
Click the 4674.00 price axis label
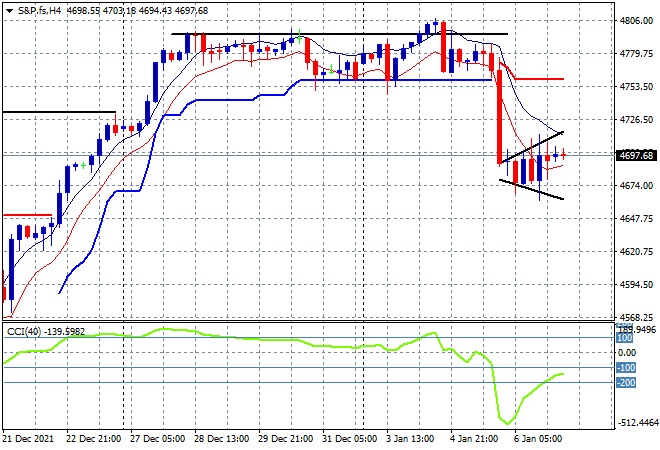636,186
